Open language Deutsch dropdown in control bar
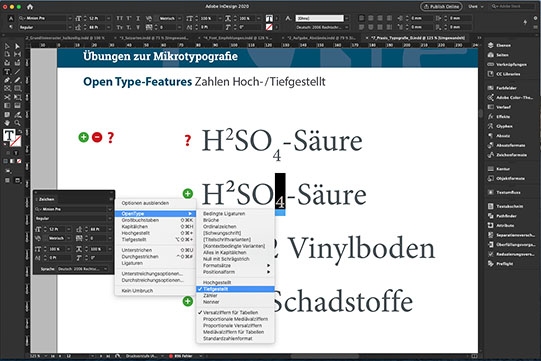 (346, 27)
